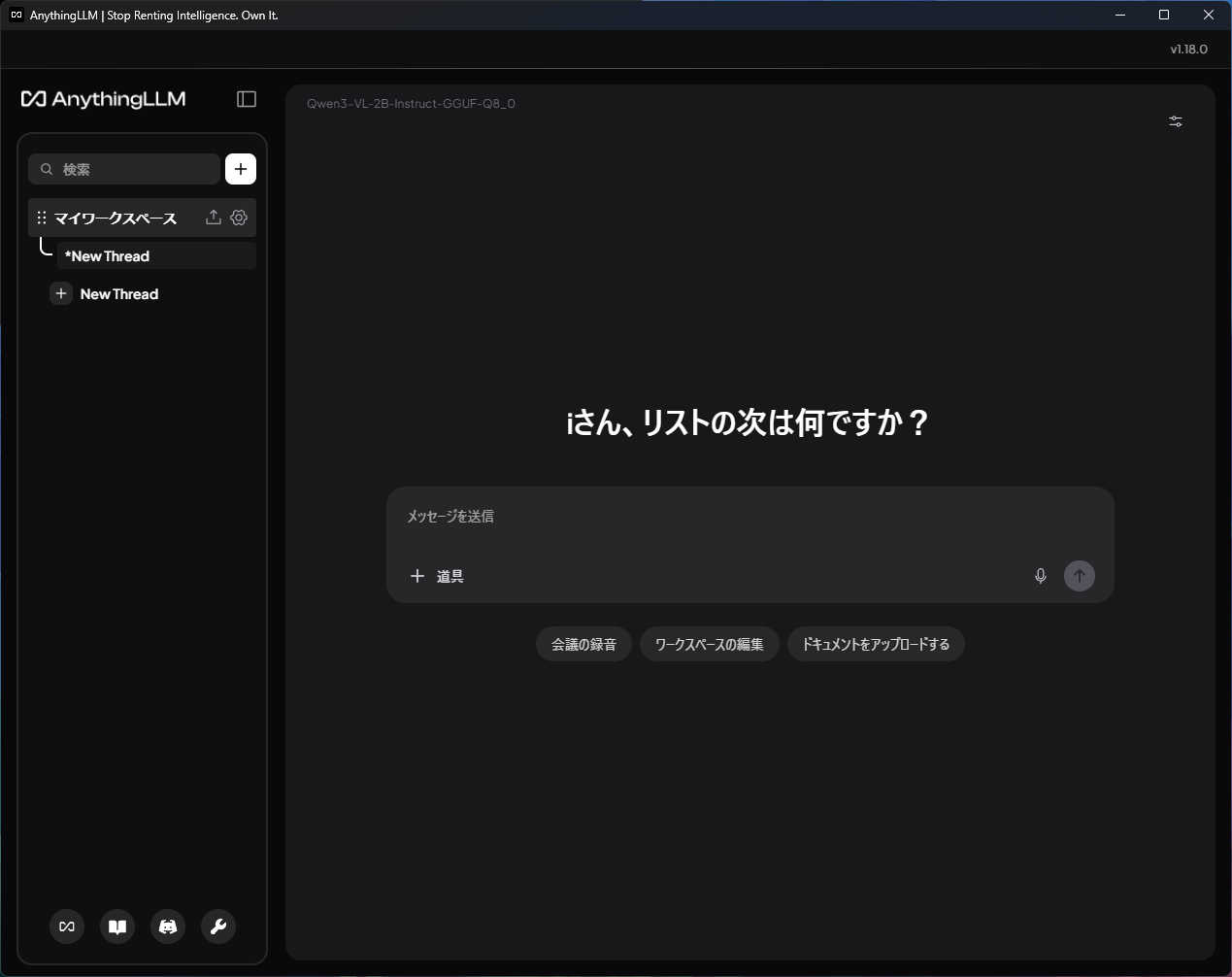Close the AnythingLLM window
1232x977 pixels.
[x=1209, y=16]
